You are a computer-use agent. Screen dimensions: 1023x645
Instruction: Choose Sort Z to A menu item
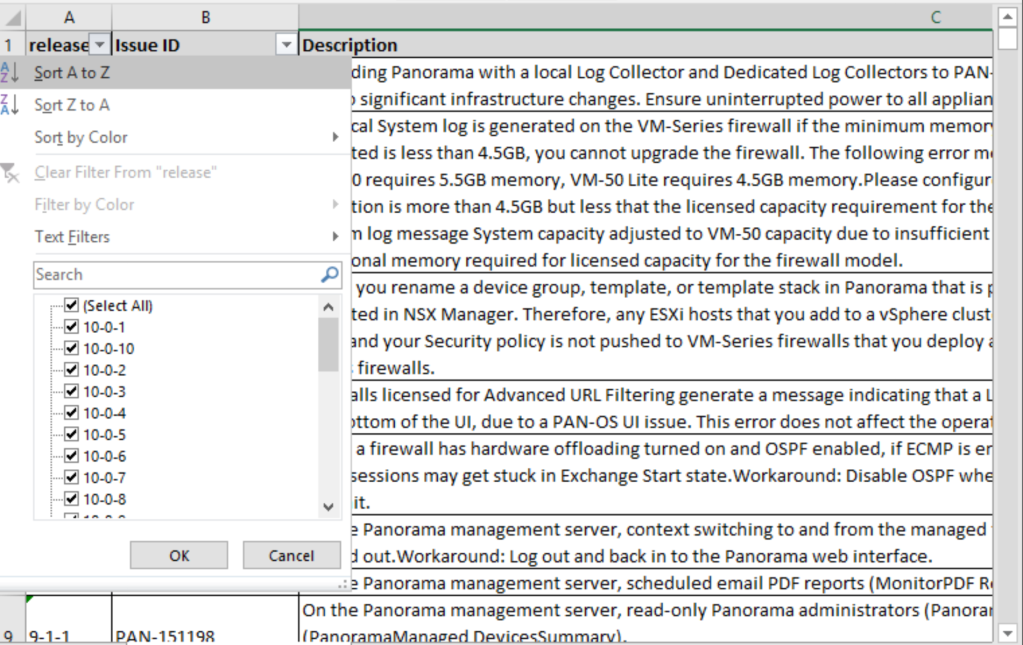point(72,105)
